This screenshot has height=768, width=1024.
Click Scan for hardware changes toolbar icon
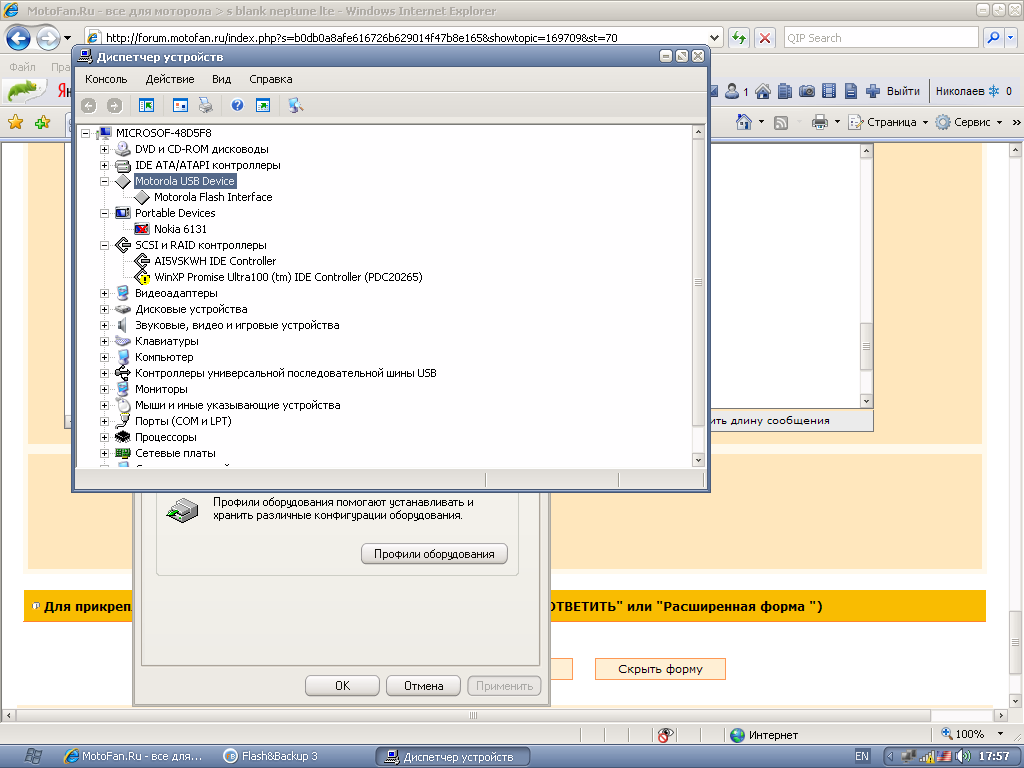[x=296, y=105]
